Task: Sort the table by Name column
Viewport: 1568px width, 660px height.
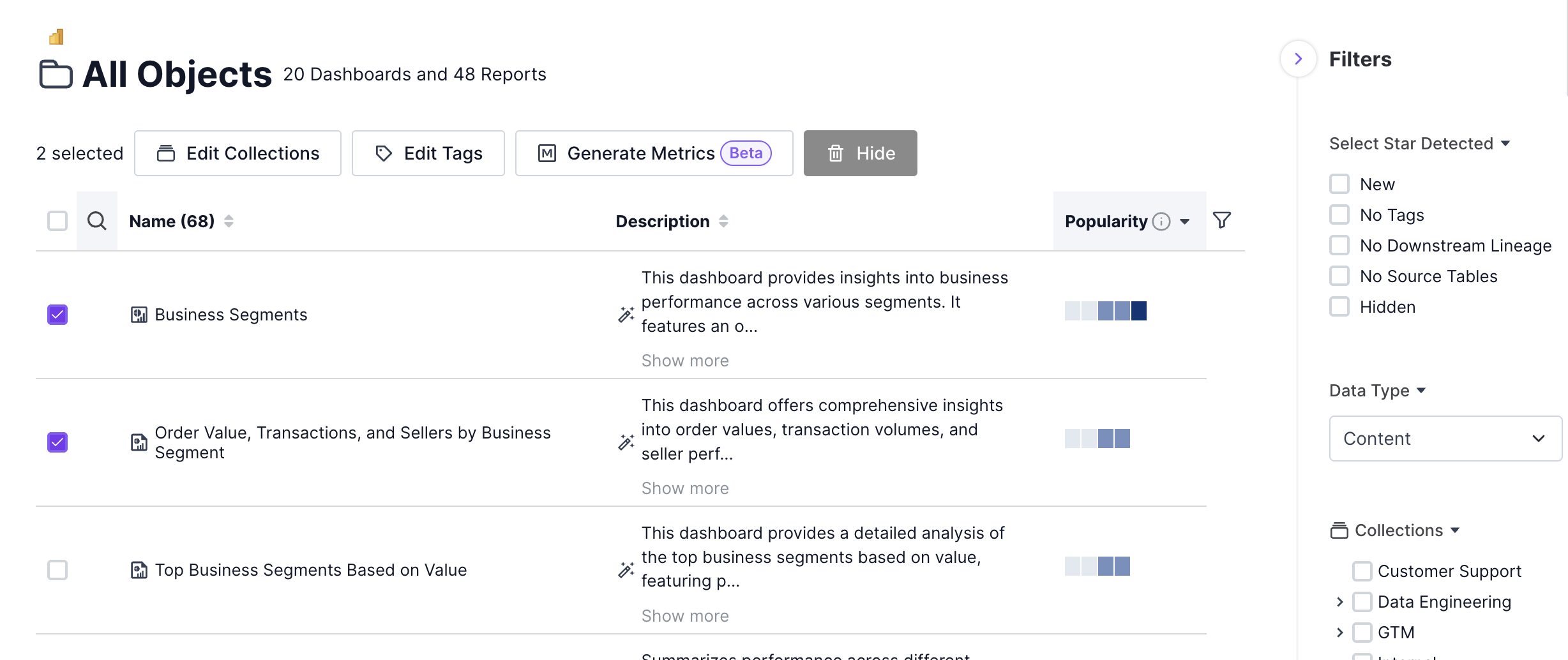Action: (x=229, y=221)
